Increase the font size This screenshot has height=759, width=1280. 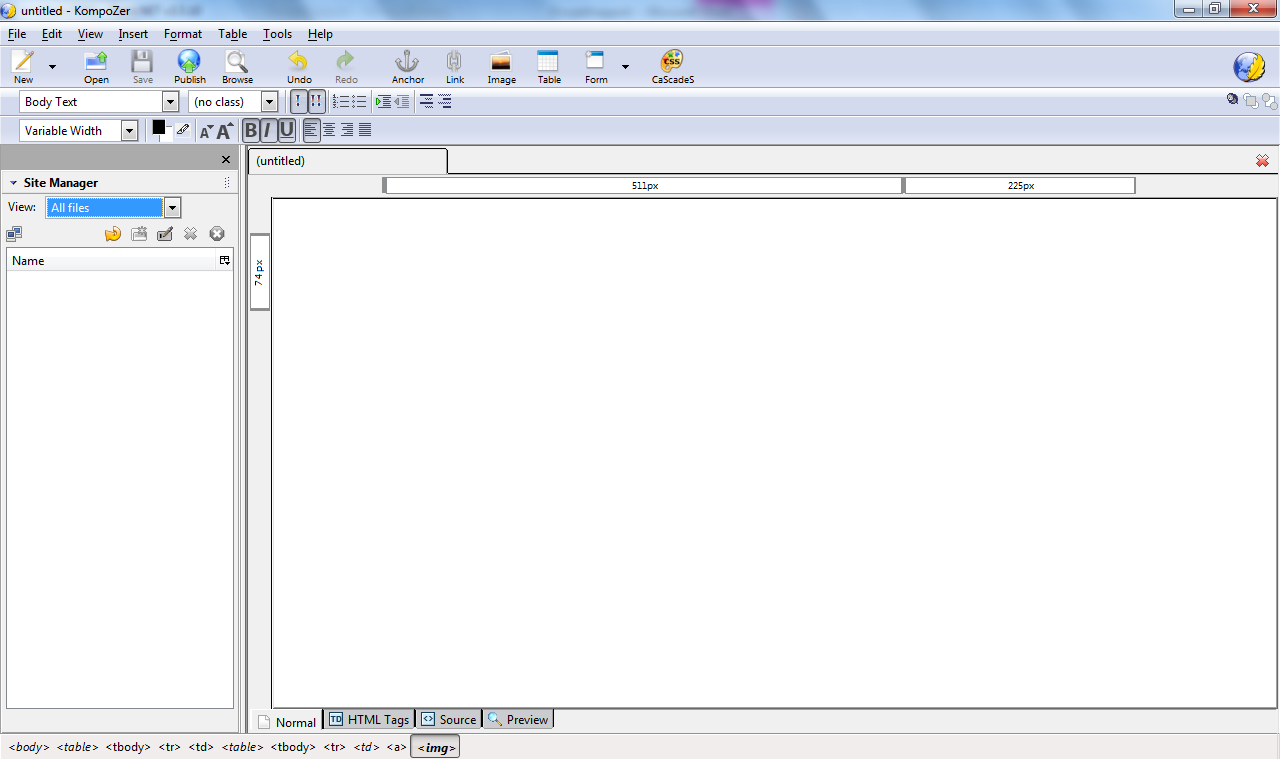[225, 131]
